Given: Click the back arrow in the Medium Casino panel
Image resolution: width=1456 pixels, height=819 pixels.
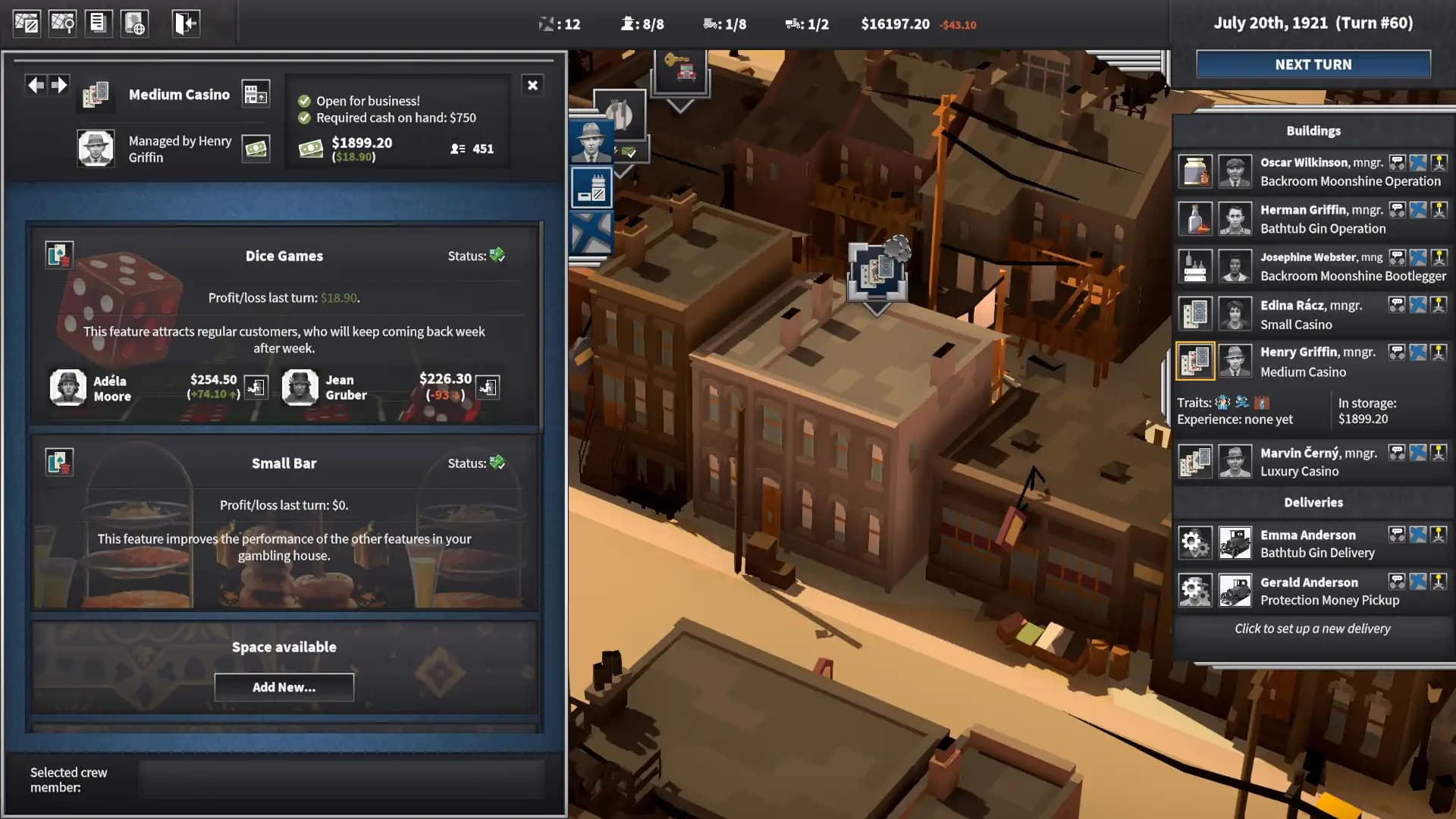Looking at the screenshot, I should (x=36, y=84).
